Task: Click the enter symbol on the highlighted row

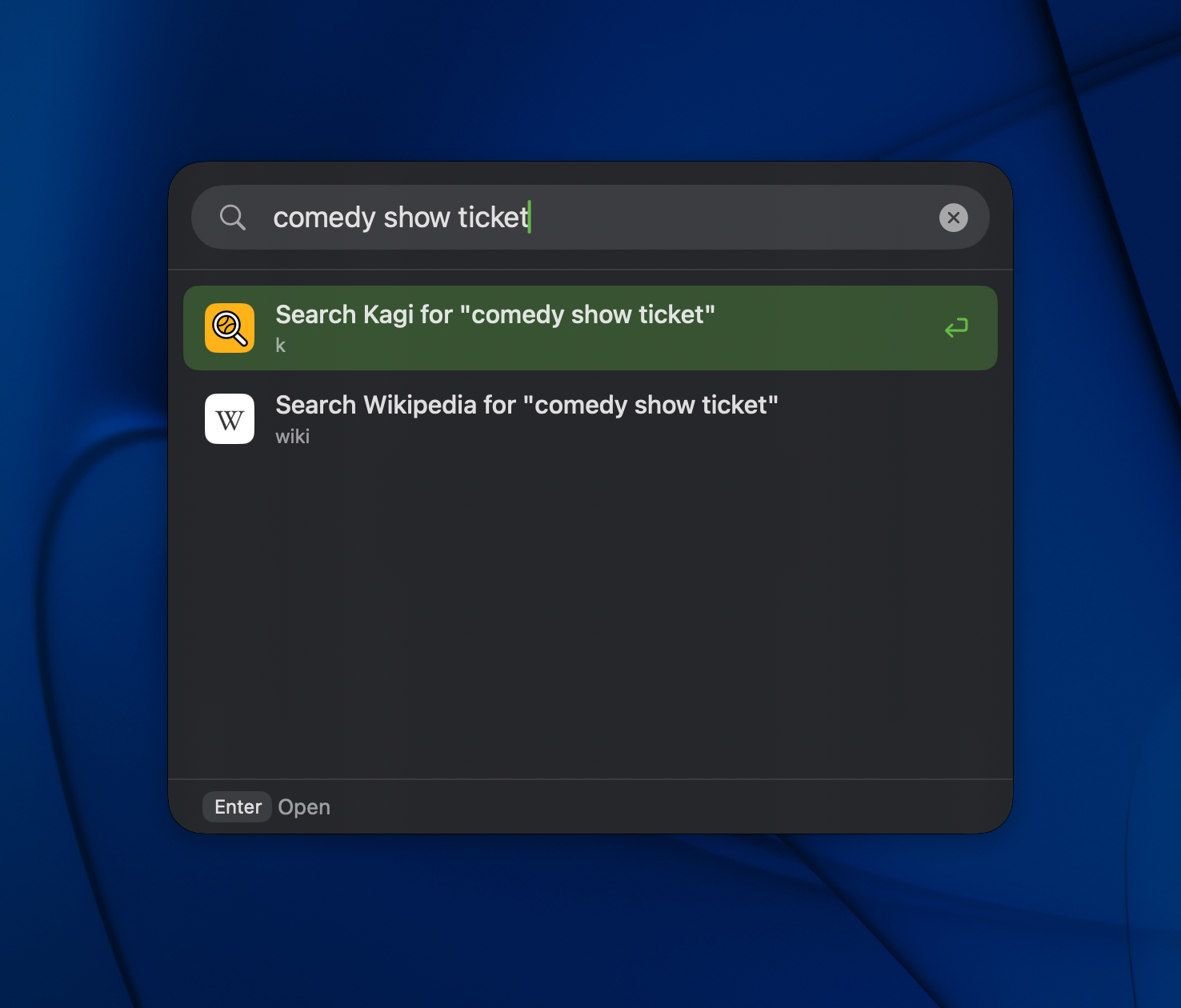Action: (x=956, y=328)
